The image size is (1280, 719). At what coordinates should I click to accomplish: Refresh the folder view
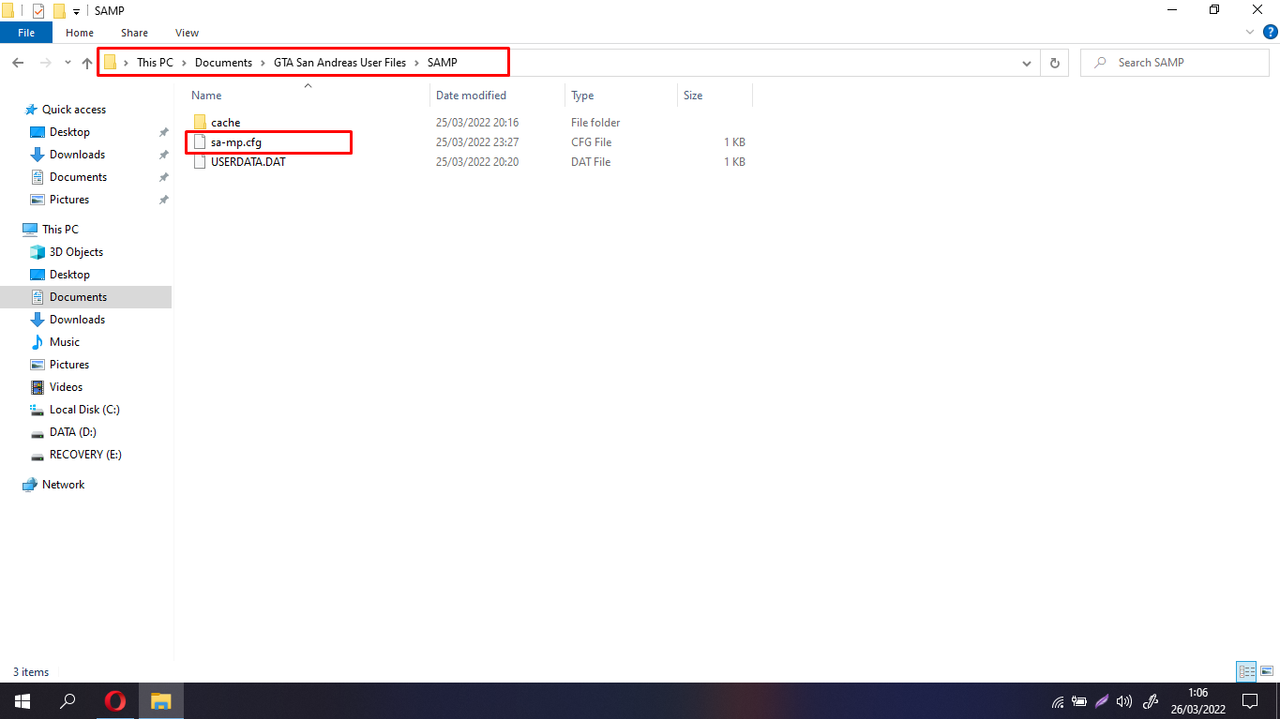click(1054, 63)
